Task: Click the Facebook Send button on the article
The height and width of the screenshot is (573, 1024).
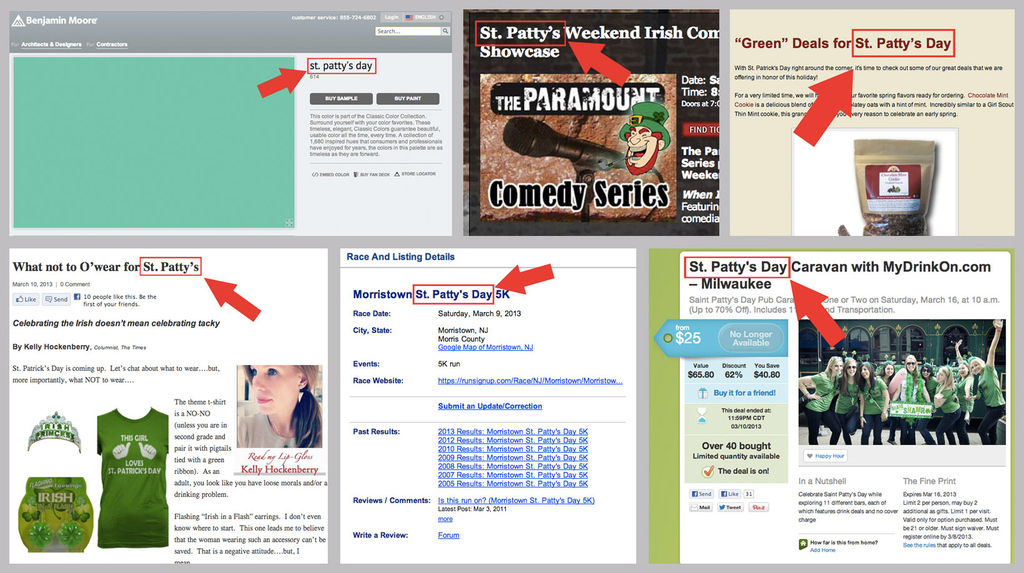Action: (x=56, y=299)
